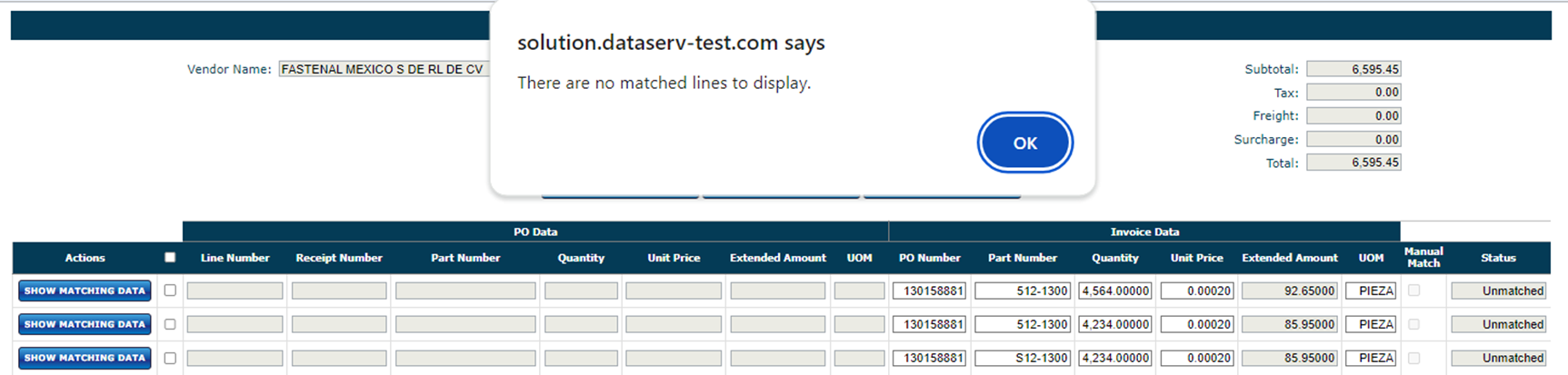The image size is (1568, 375).
Task: Click Show Matching Data in third row
Action: tap(85, 358)
